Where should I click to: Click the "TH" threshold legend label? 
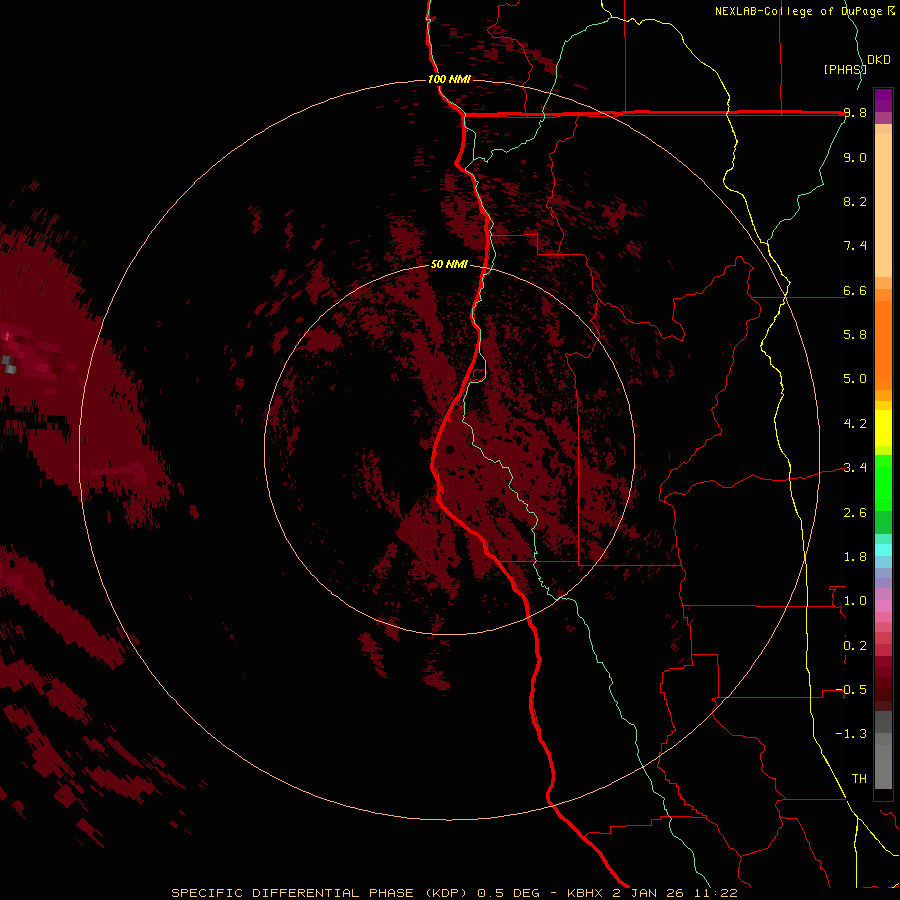point(859,779)
